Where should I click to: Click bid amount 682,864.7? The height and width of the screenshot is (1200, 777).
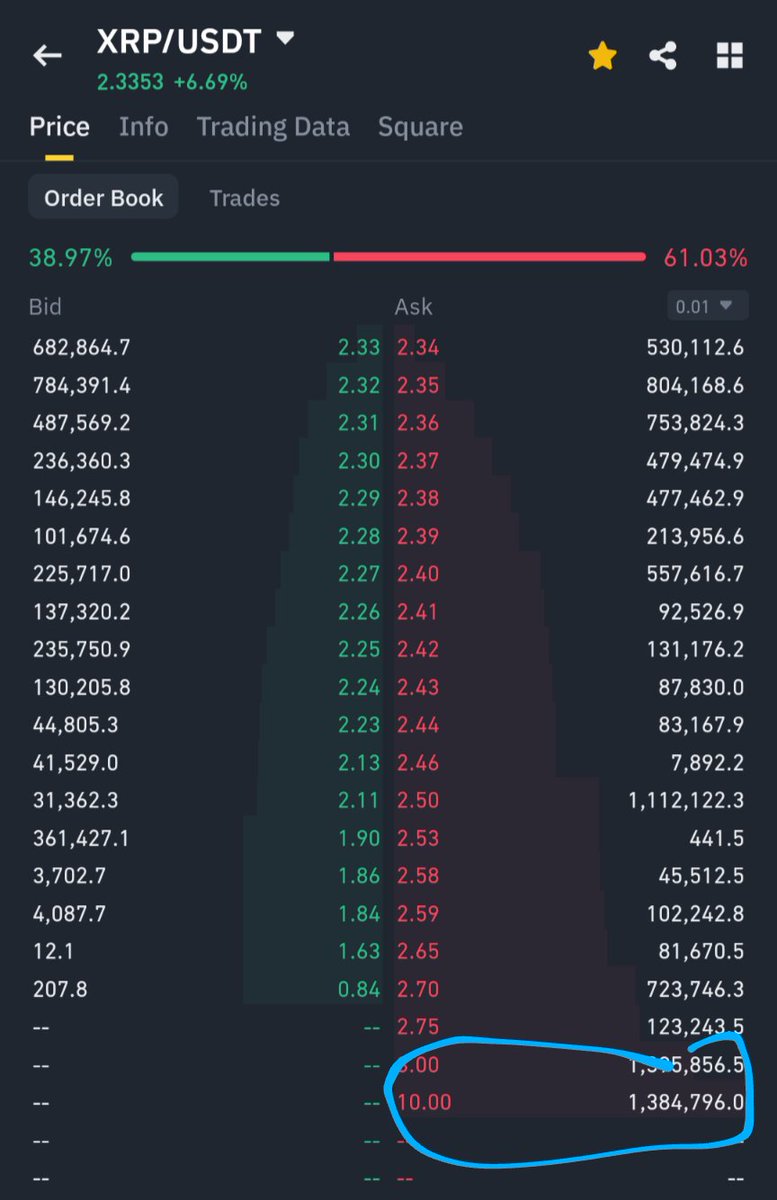point(81,348)
